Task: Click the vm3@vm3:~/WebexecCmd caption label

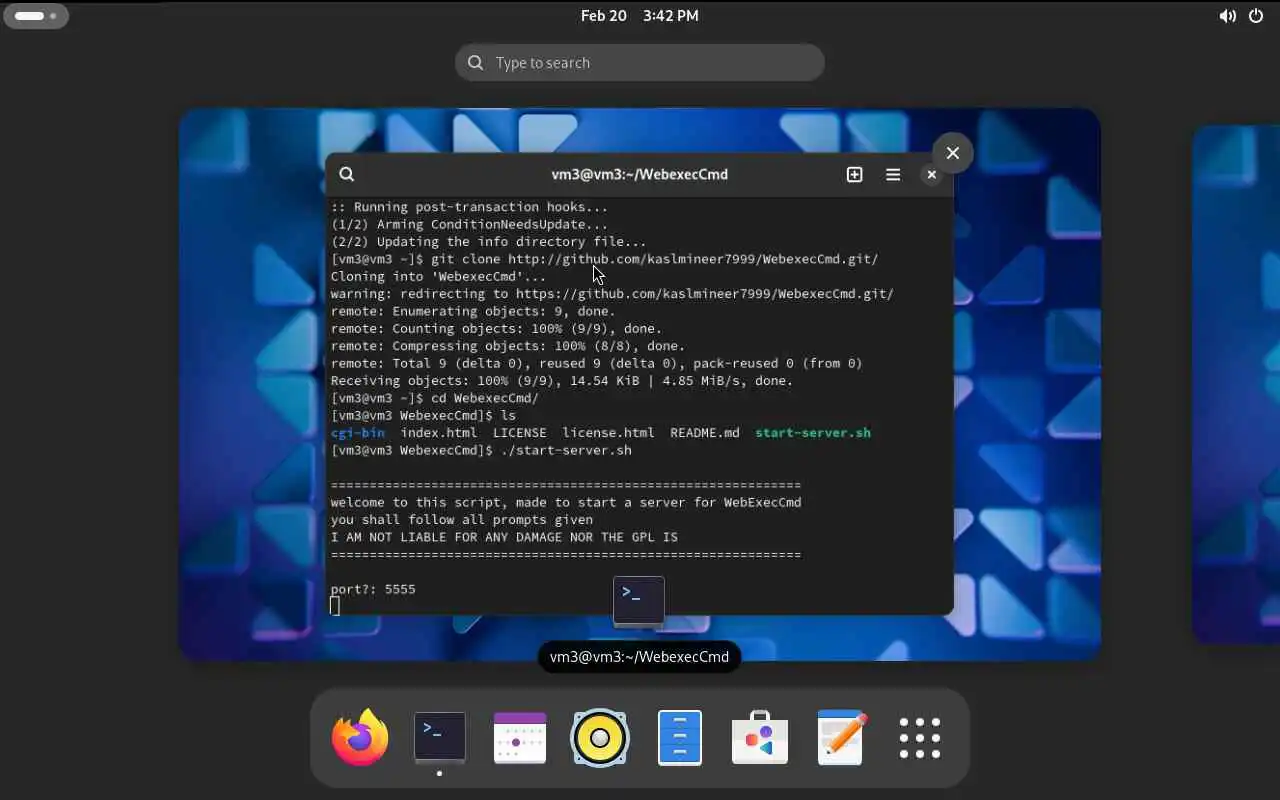Action: click(639, 657)
